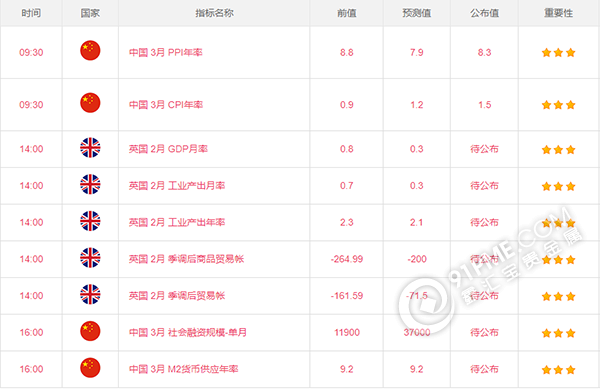This screenshot has width=600, height=390.
Task: Select the 重要性 column header
Action: coord(559,13)
